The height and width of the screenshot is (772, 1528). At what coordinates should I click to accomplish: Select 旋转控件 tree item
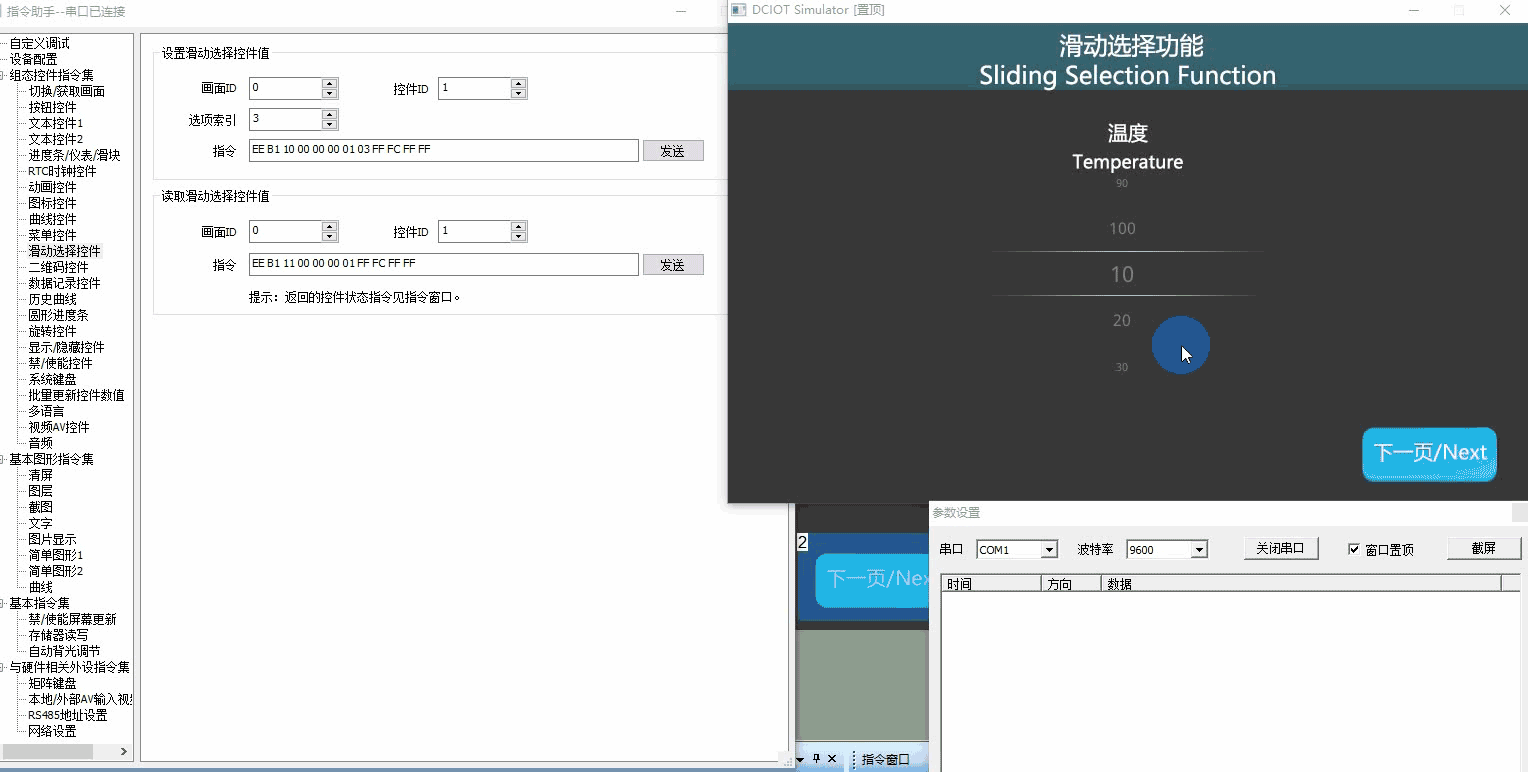(x=52, y=331)
